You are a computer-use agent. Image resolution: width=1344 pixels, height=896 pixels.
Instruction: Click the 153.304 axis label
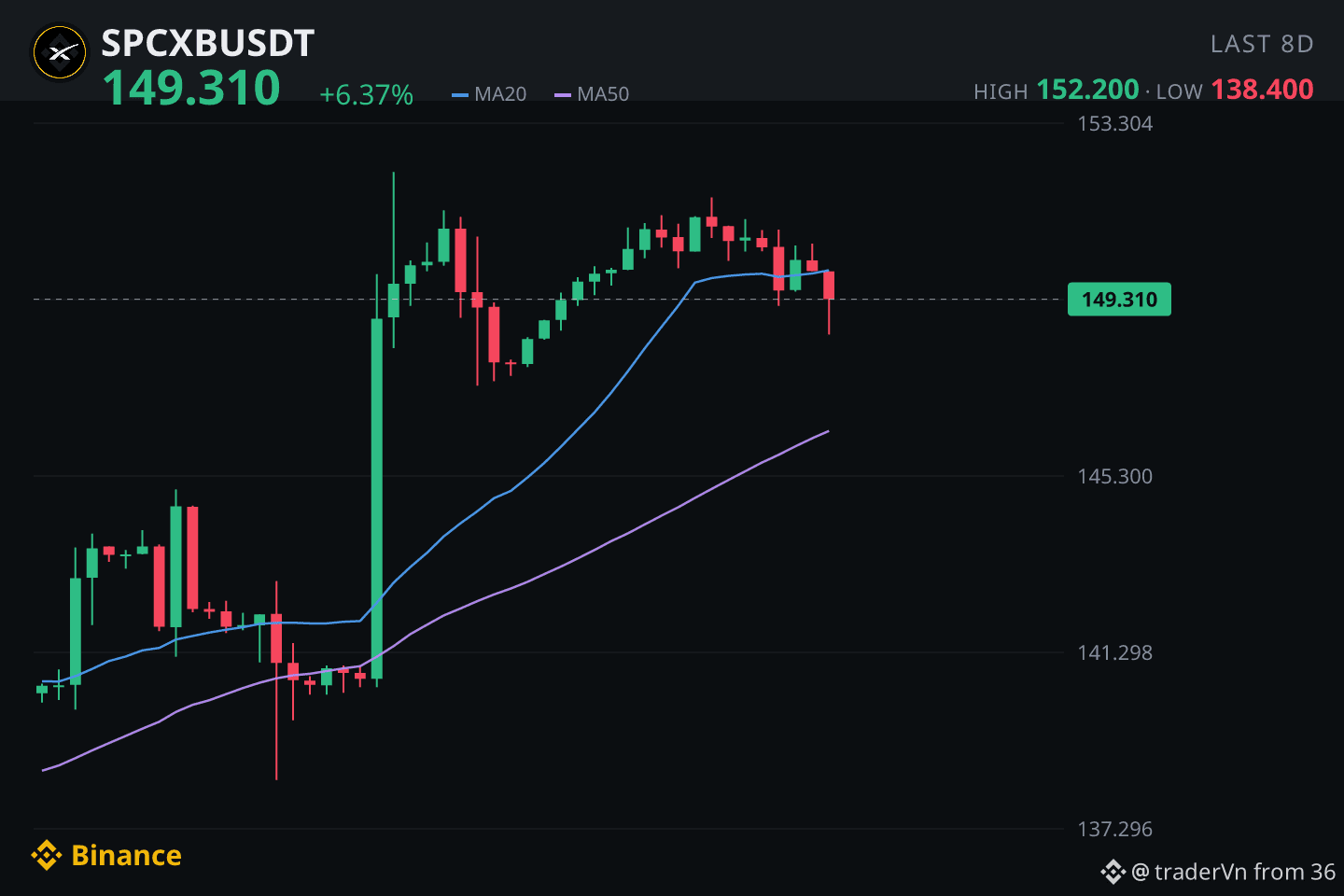pos(1115,123)
